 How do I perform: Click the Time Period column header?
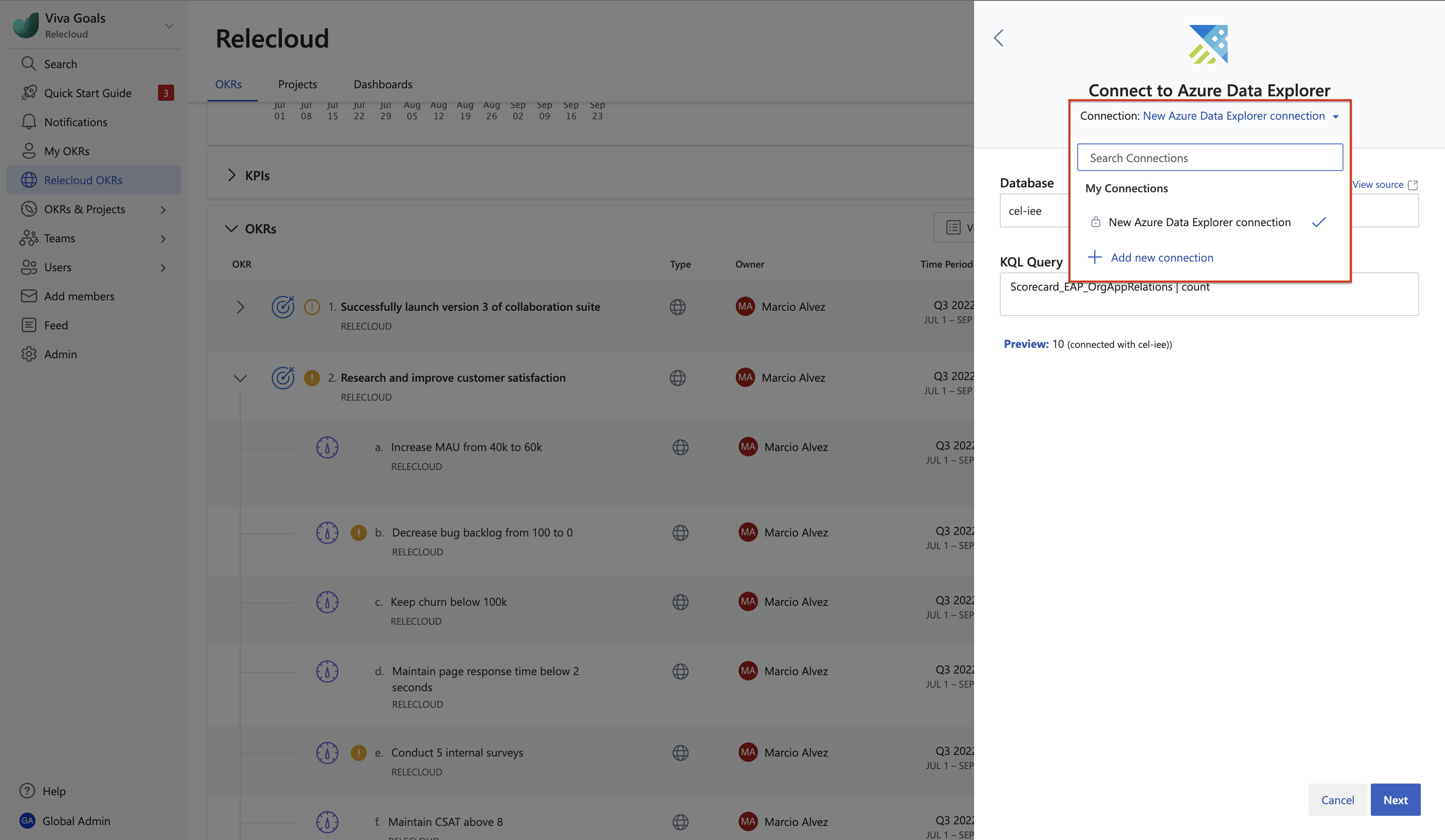(x=946, y=264)
